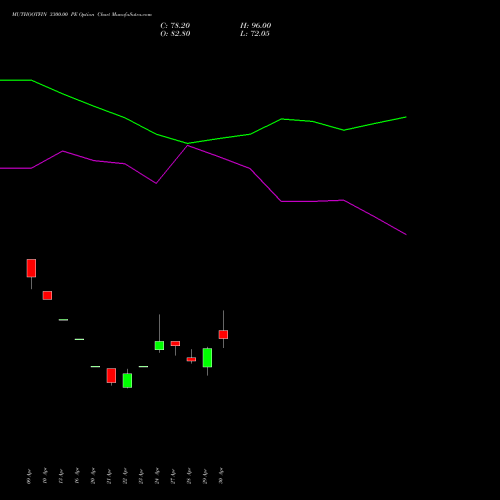Select the small red candle for 28 Apr
The image size is (500, 500).
click(191, 359)
